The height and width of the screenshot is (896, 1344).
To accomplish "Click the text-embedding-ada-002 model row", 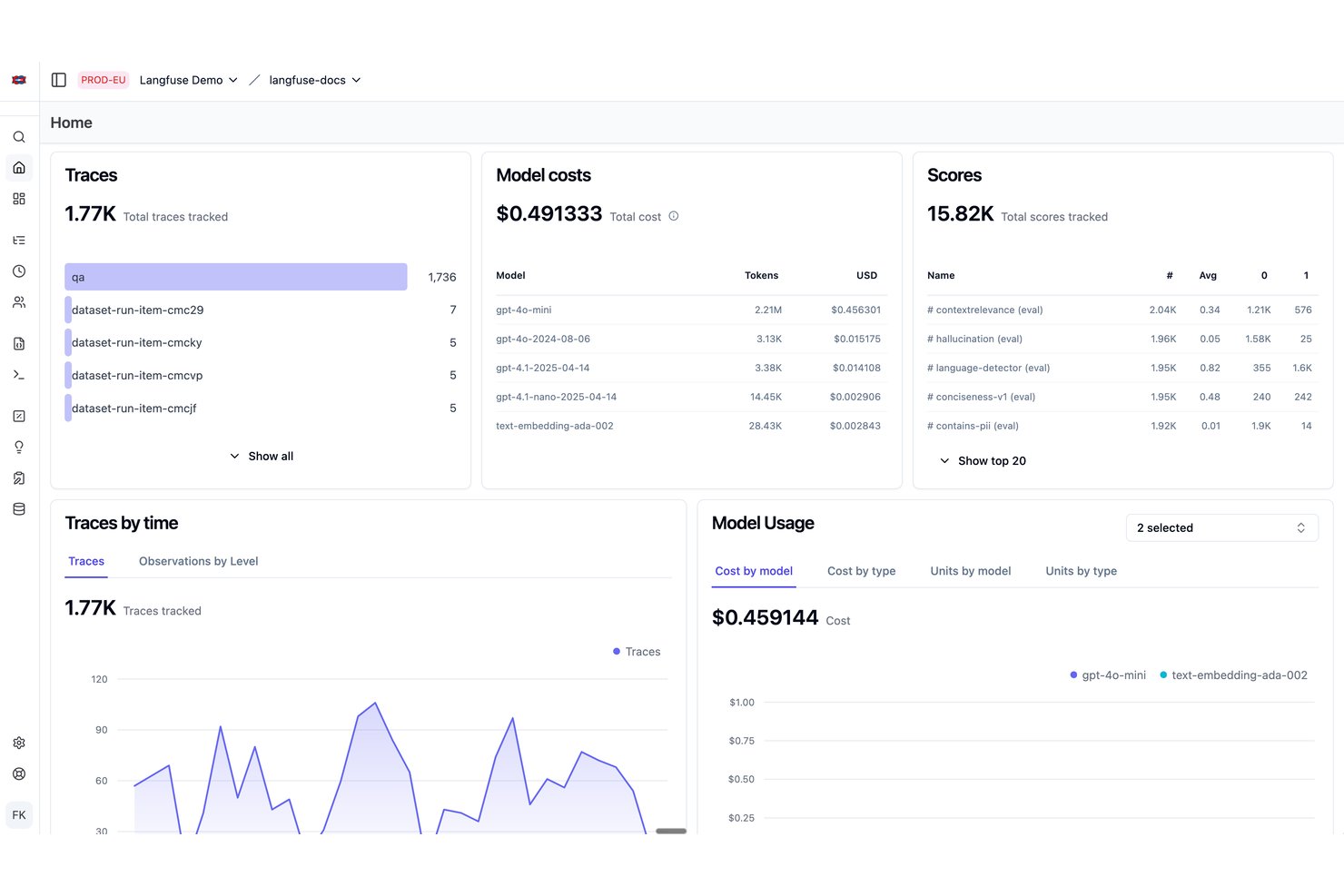I will click(x=692, y=427).
